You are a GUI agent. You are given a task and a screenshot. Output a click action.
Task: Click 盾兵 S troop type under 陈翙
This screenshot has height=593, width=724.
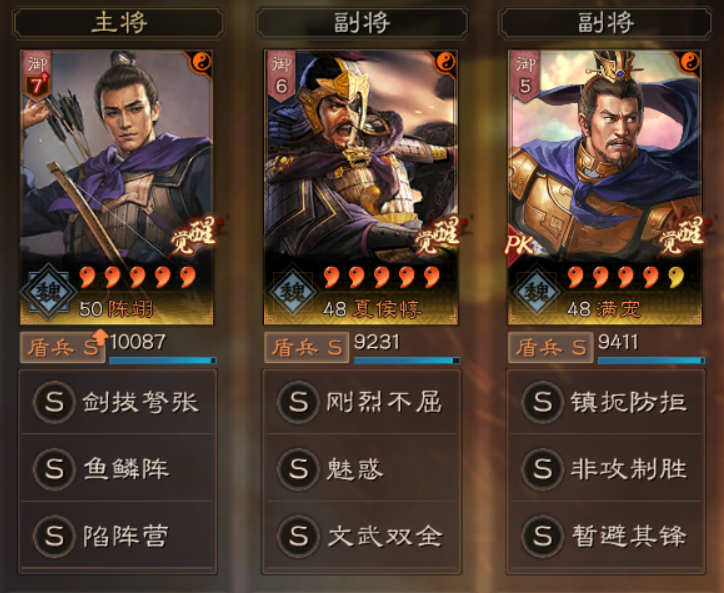pyautogui.click(x=62, y=347)
